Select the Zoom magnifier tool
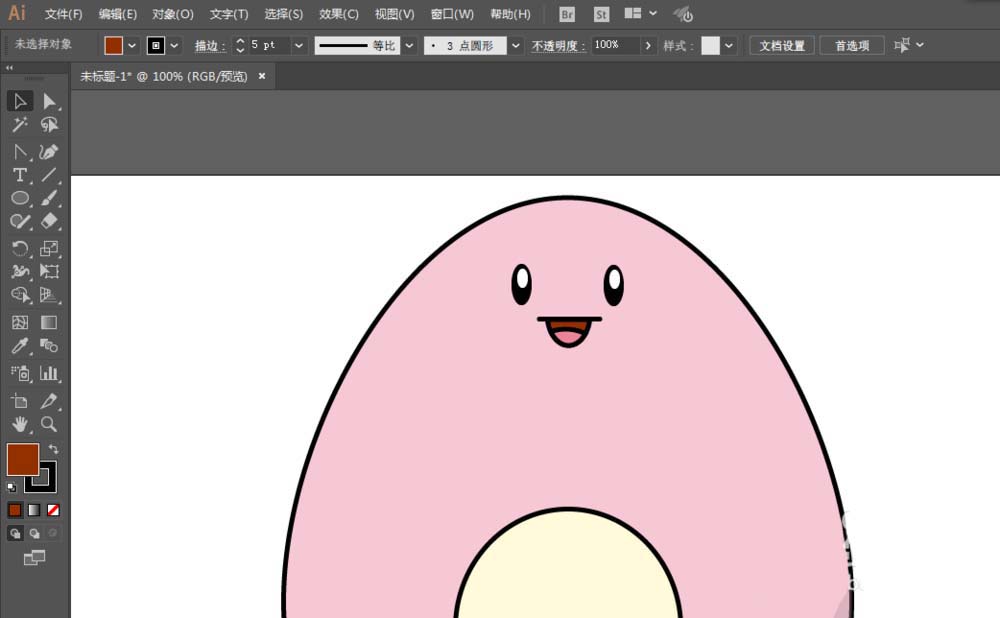The height and width of the screenshot is (618, 1000). point(49,424)
